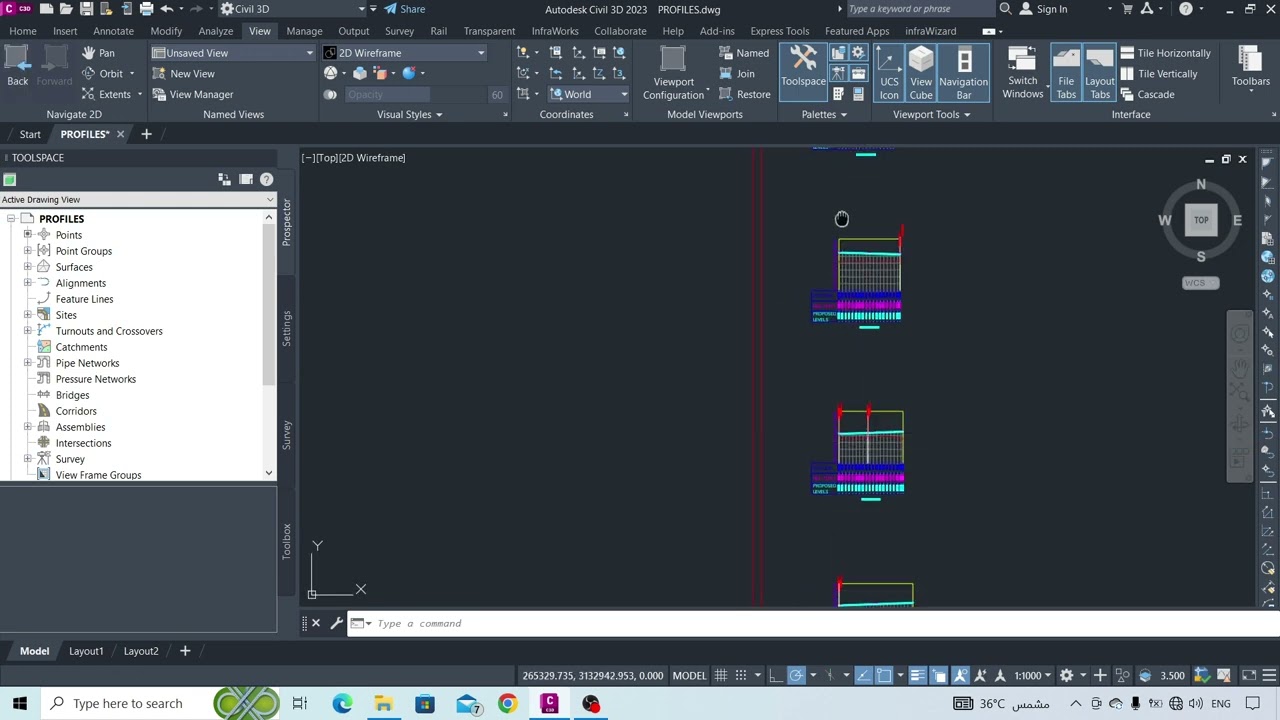Toggle Ortho mode in the status bar
This screenshot has height=720, width=1280.
click(774, 675)
